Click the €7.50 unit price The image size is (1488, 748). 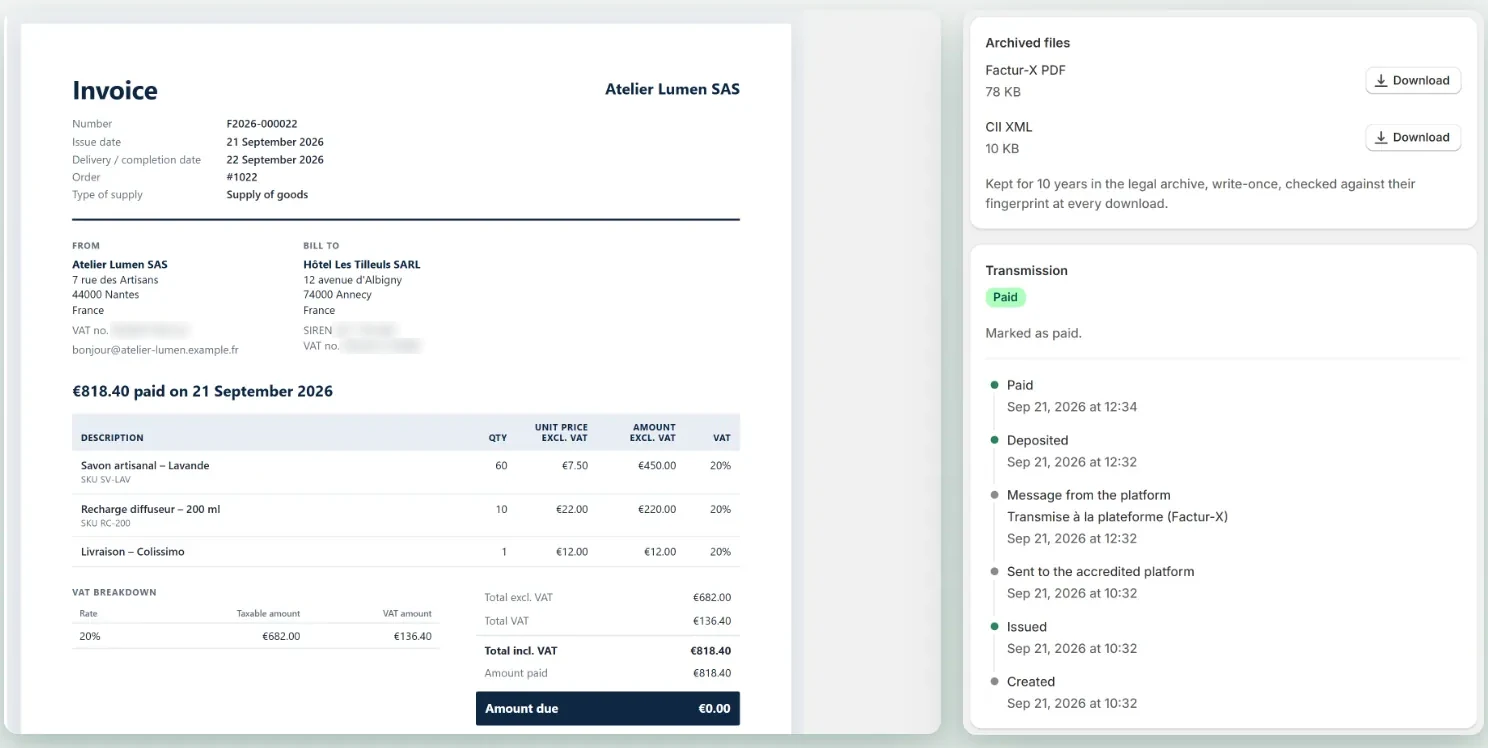pos(574,466)
